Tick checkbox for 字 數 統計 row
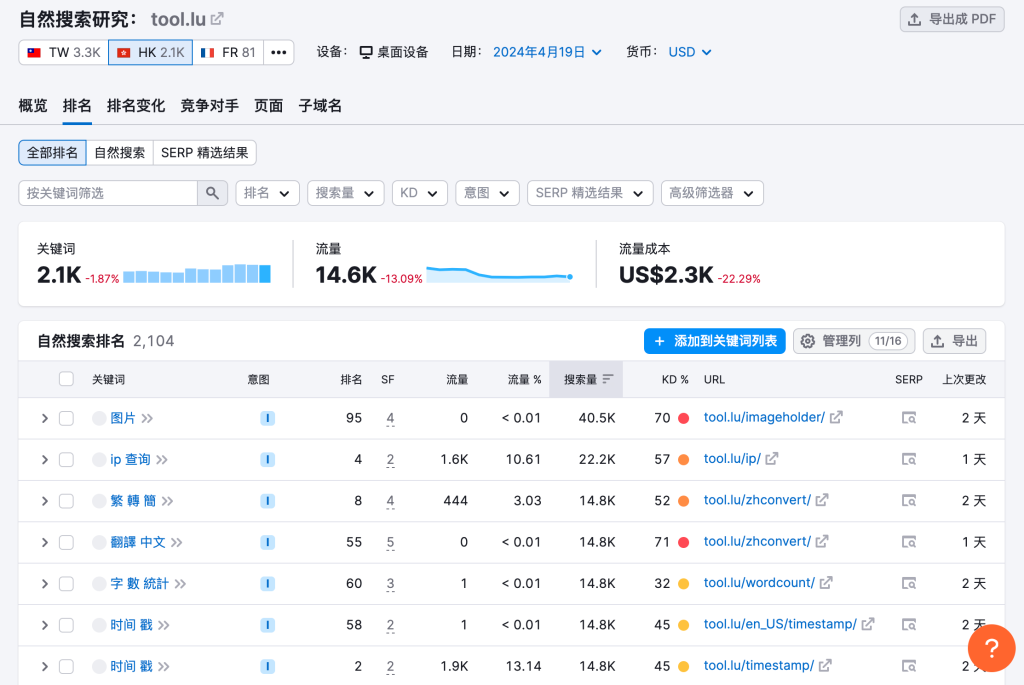The image size is (1024, 685). tap(66, 584)
